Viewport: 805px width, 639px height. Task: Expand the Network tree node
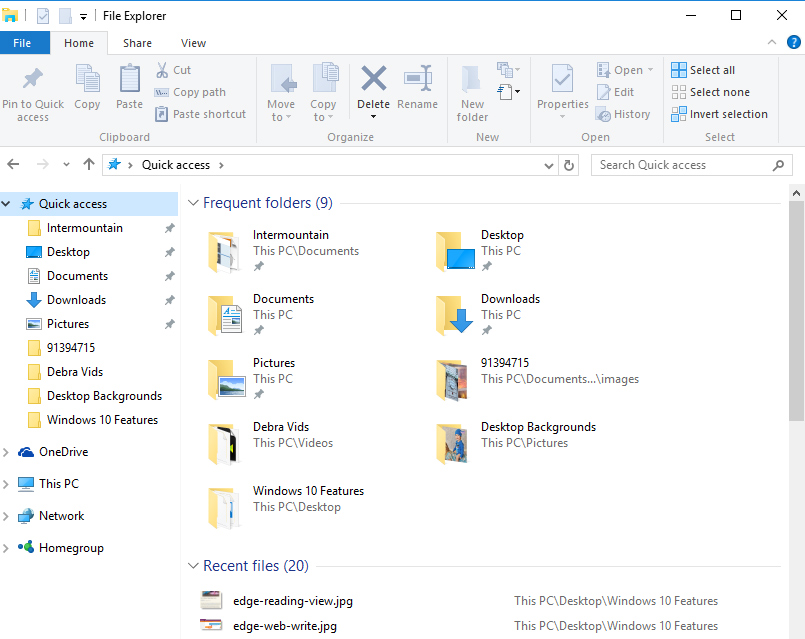point(6,516)
